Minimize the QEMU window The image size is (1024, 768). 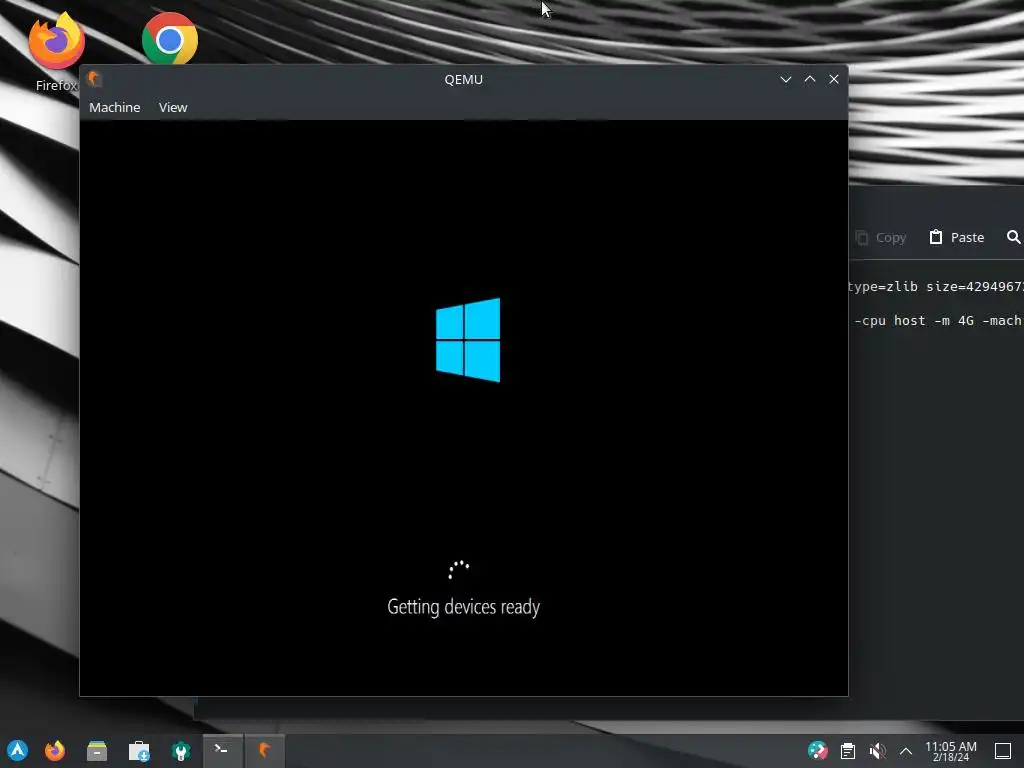[x=786, y=79]
